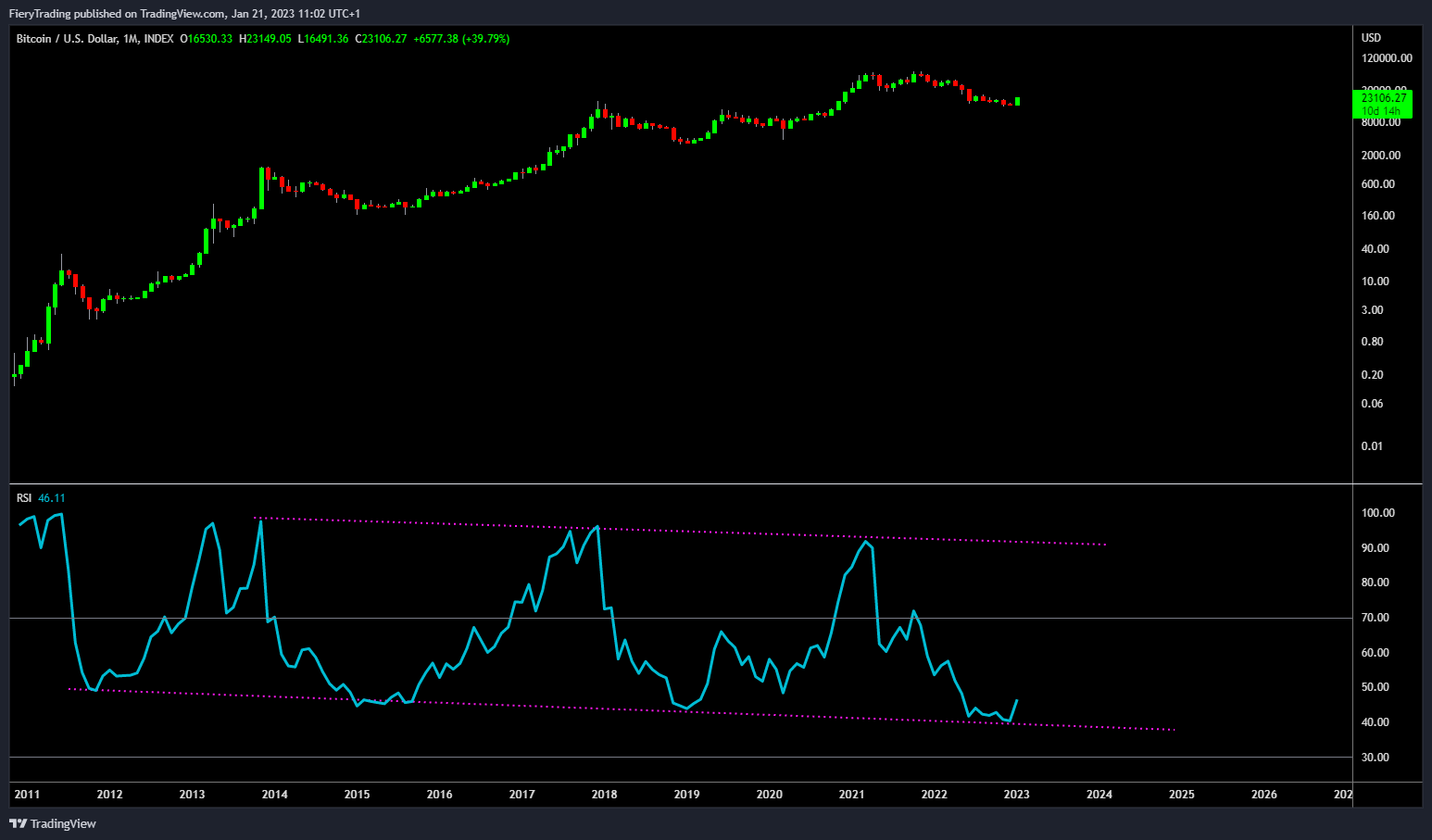Click the 2013 label on the time axis
Image resolution: width=1432 pixels, height=840 pixels.
click(192, 795)
